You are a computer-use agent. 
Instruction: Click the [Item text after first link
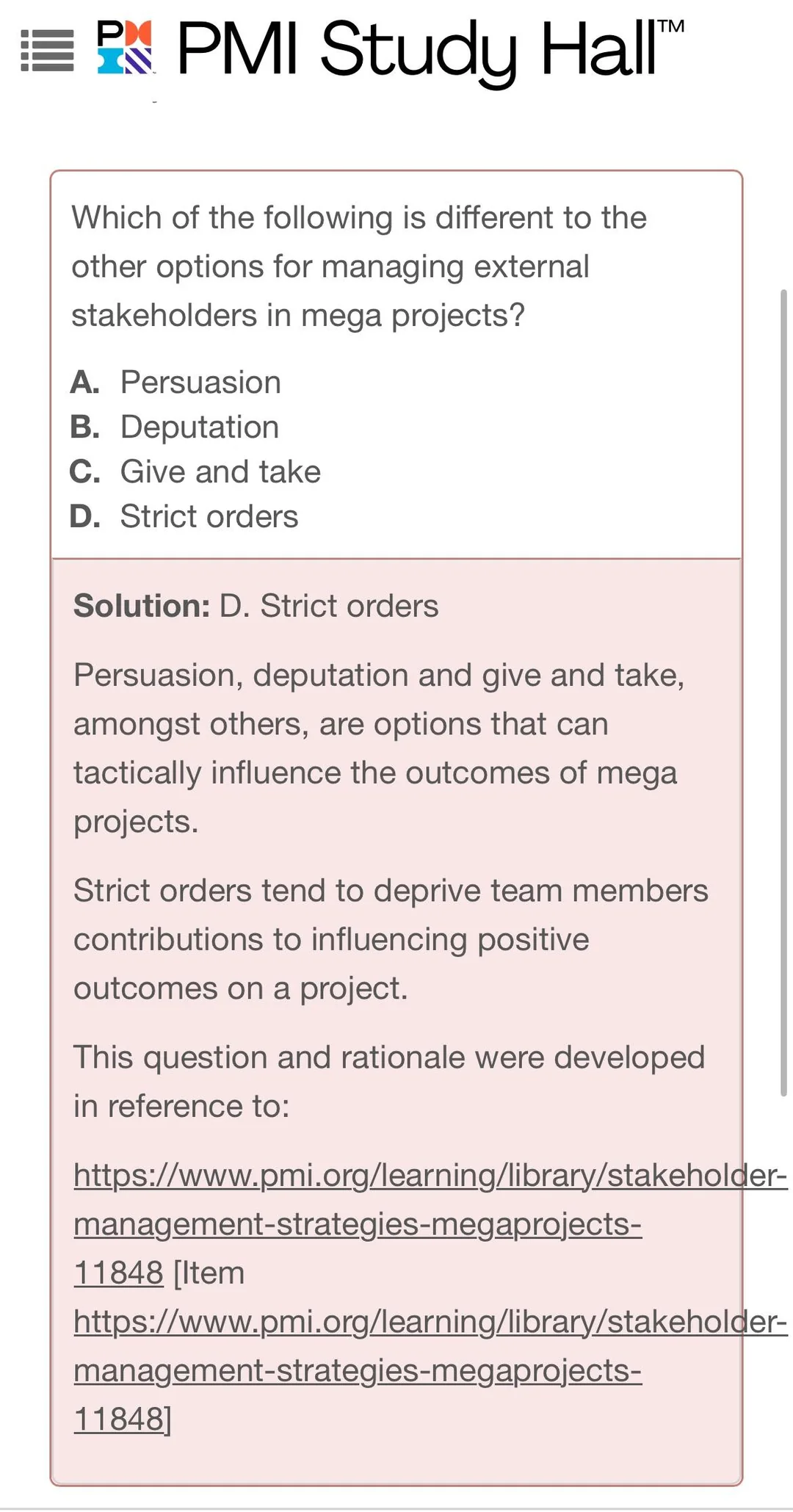tap(209, 1273)
